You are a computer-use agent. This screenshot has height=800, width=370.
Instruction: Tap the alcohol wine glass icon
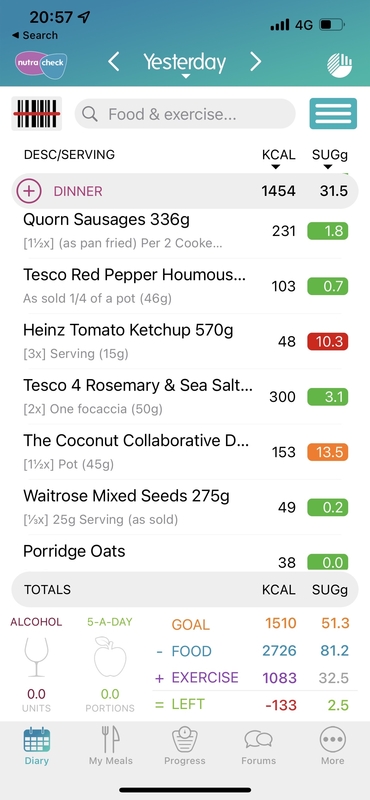[x=37, y=657]
